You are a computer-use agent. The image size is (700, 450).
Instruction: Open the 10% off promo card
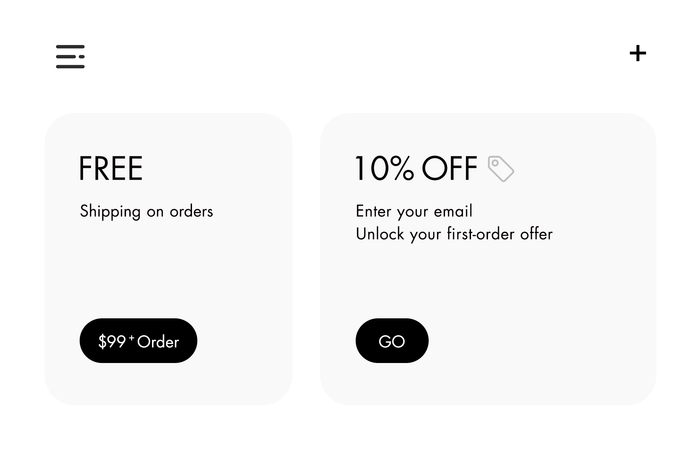488,259
